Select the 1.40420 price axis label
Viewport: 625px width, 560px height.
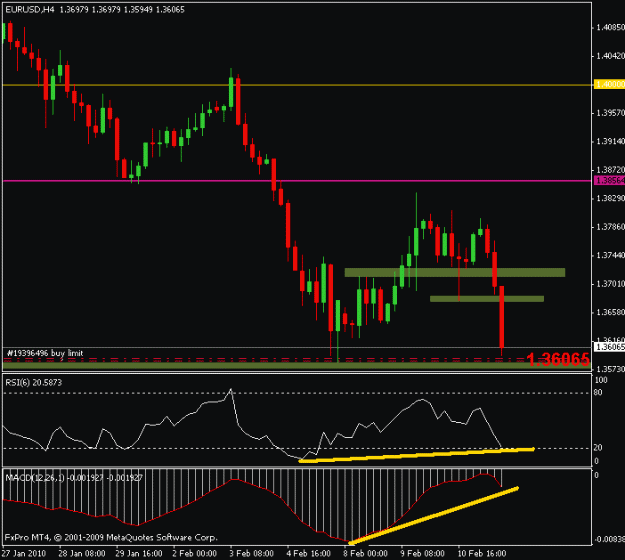[610, 56]
